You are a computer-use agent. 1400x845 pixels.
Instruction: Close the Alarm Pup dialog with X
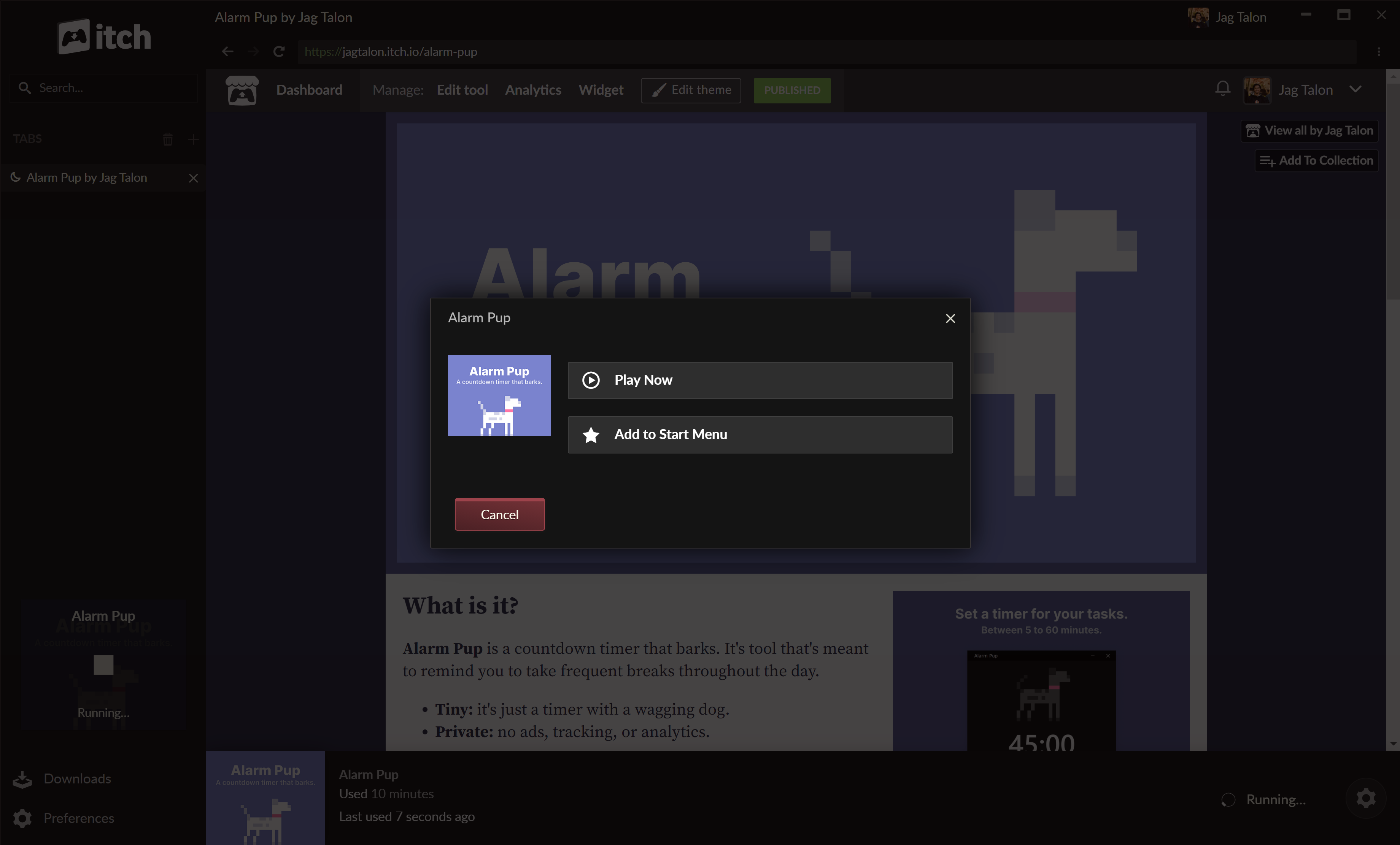click(950, 318)
